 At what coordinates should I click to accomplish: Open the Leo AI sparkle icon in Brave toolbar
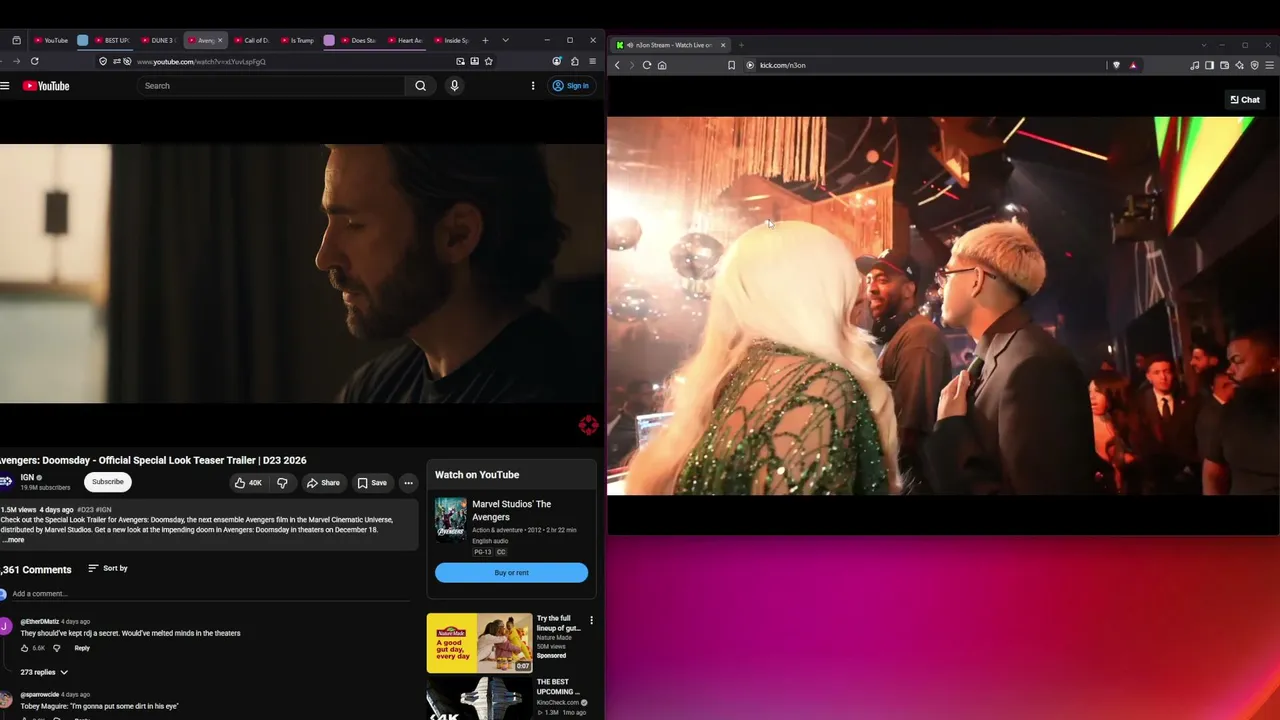1239,65
